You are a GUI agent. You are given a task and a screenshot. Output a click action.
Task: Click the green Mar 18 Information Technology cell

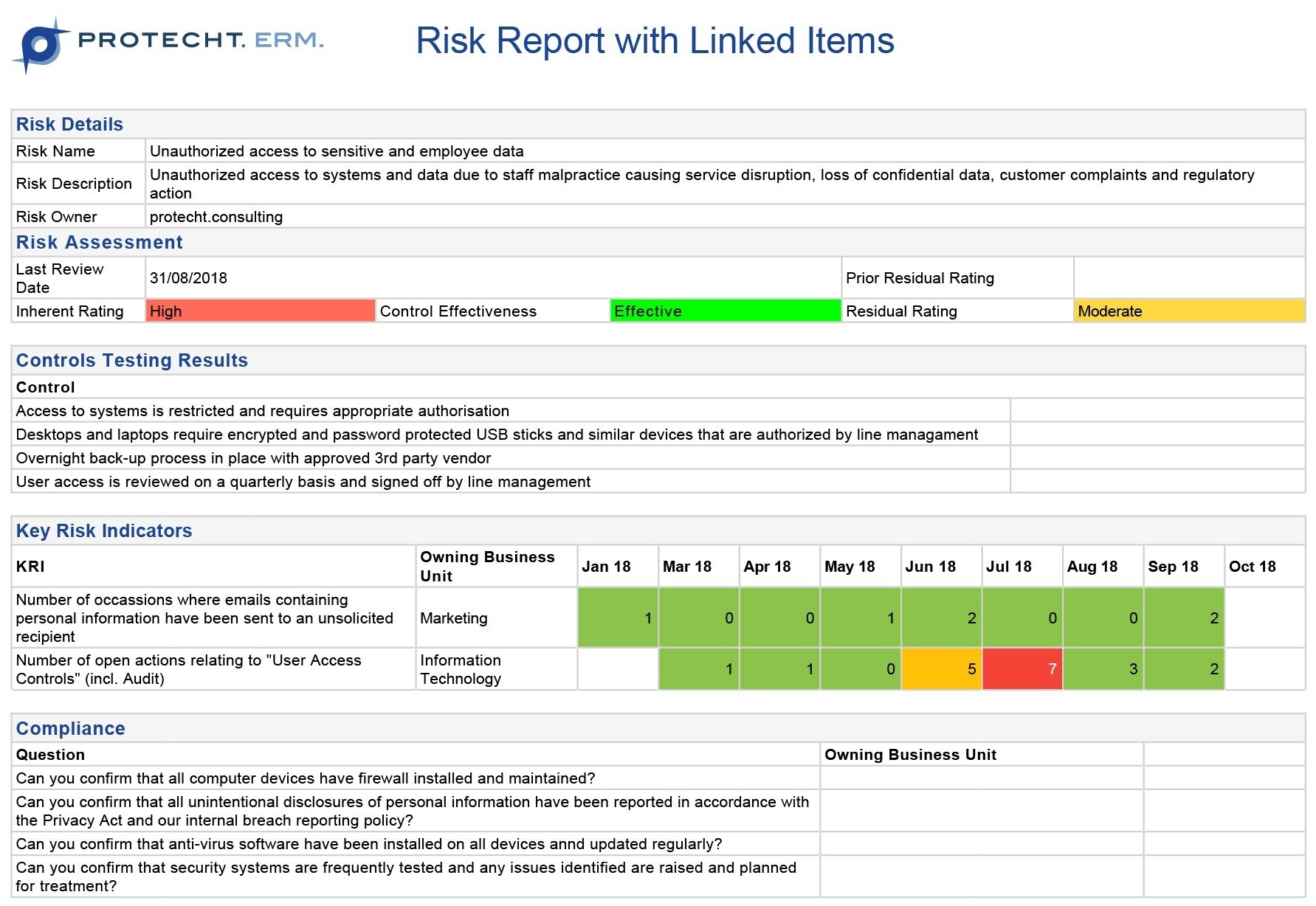click(x=698, y=668)
